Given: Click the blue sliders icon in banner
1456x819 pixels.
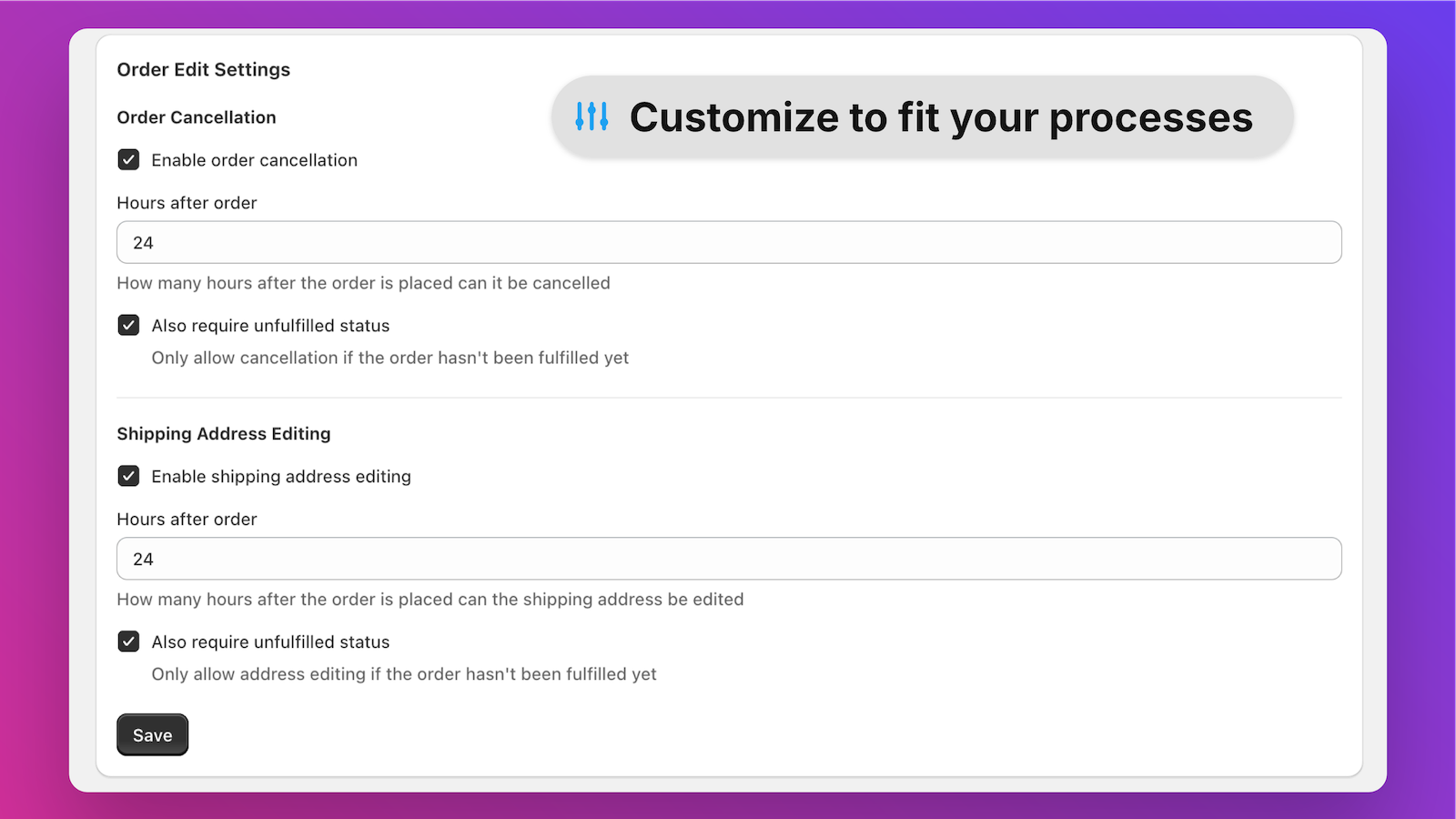Looking at the screenshot, I should (x=591, y=116).
